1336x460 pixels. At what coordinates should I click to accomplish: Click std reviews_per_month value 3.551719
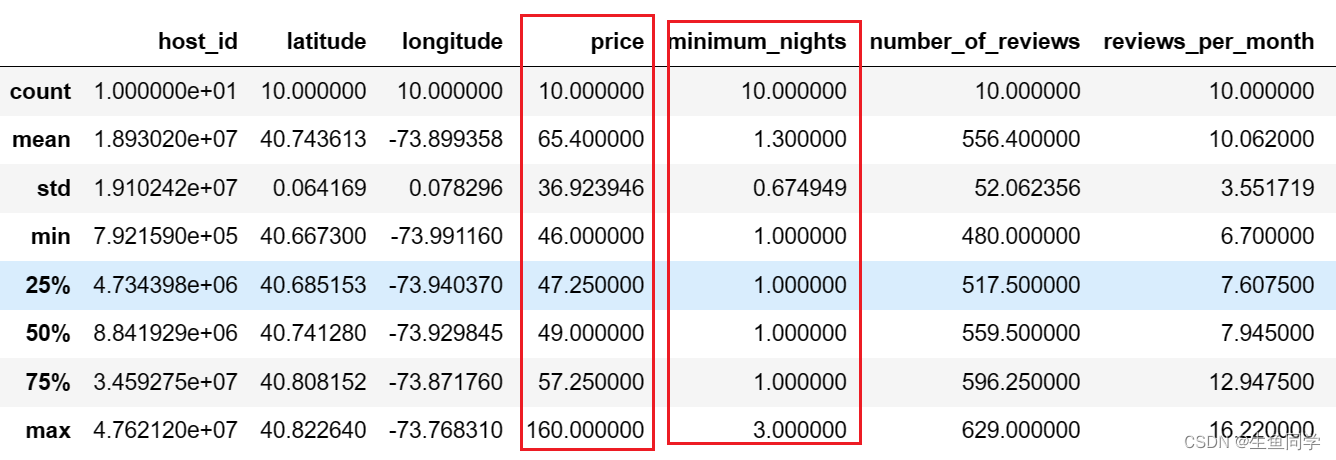point(1267,187)
